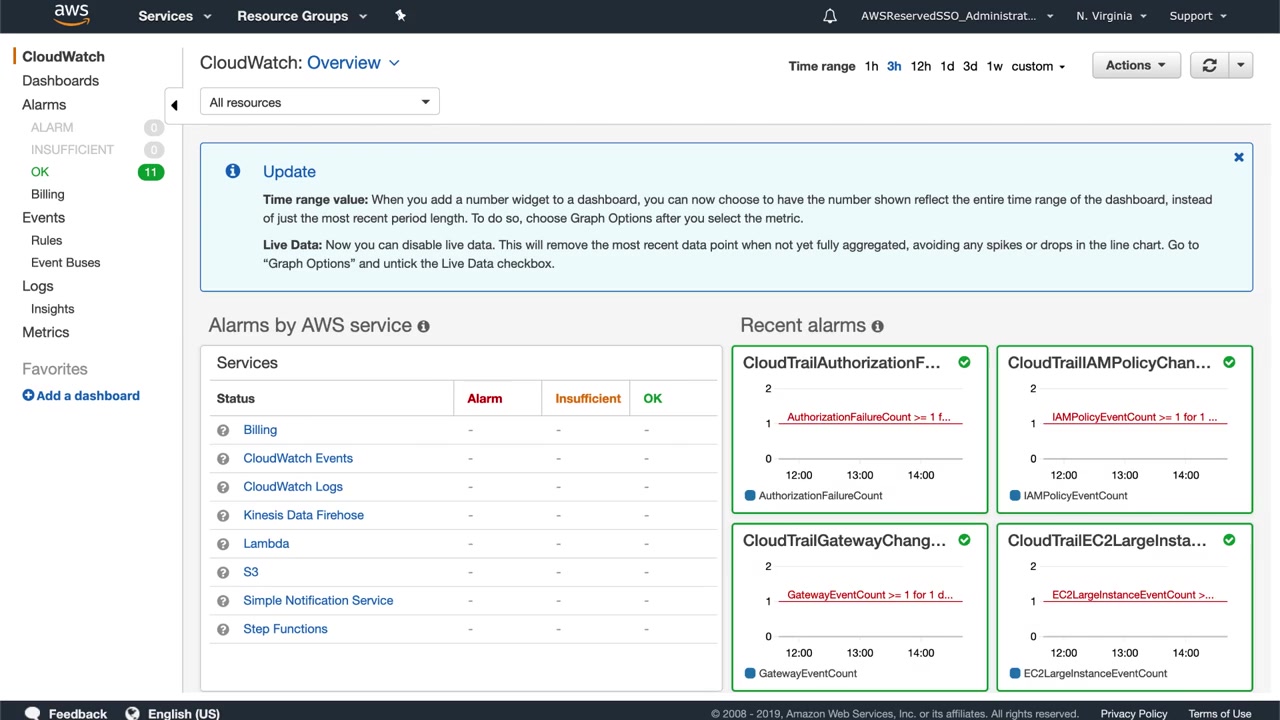
Task: Open the All resources dropdown
Action: 320,102
